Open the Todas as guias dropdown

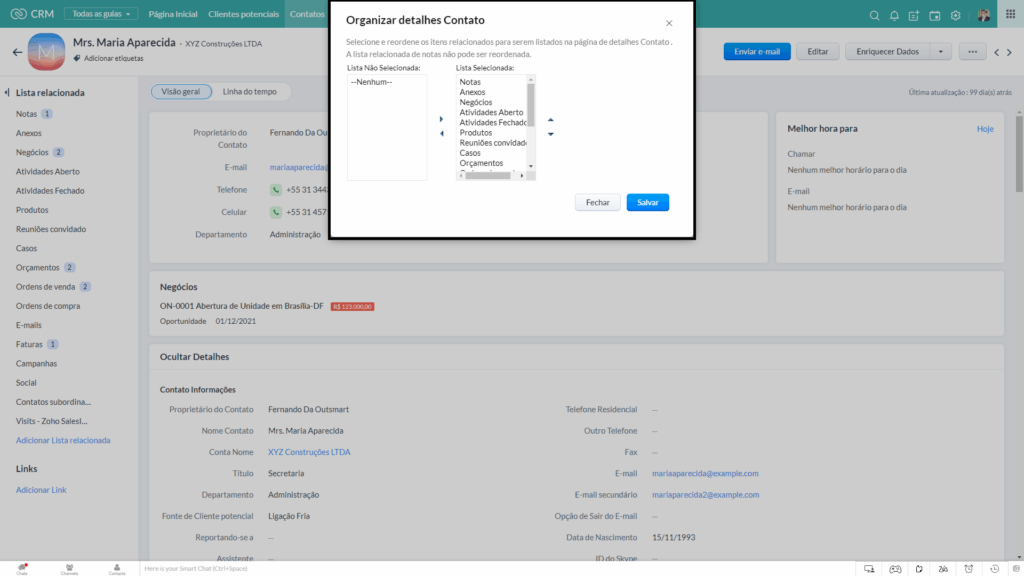coord(101,14)
